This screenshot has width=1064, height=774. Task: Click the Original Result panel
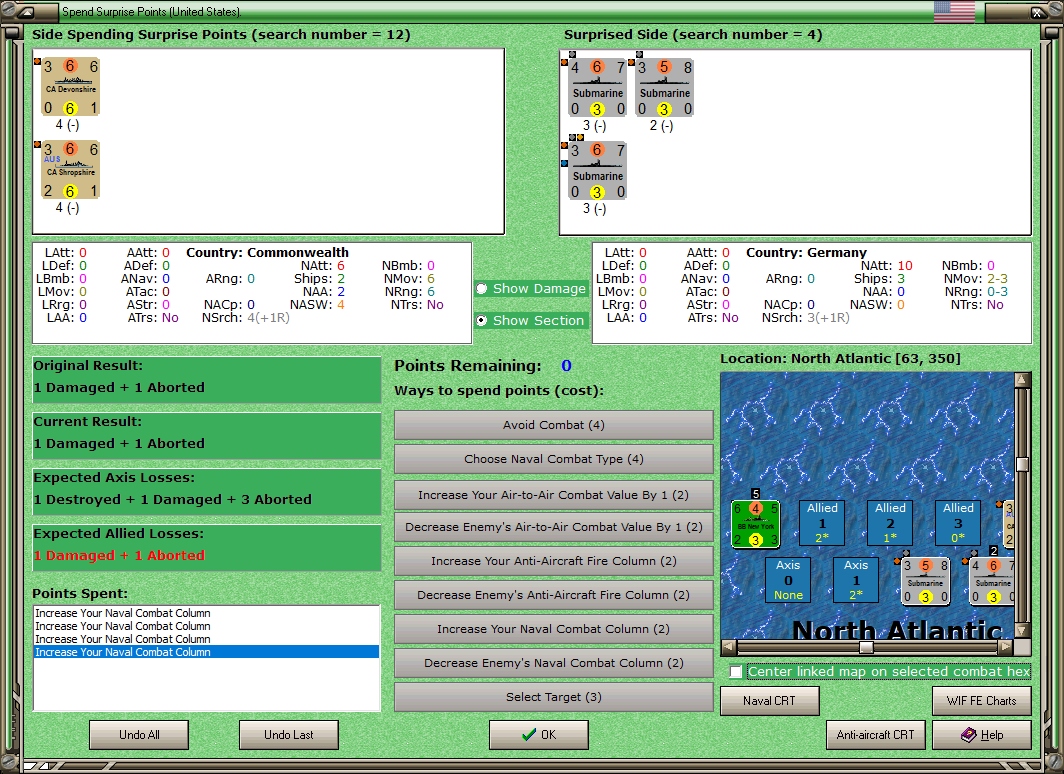coord(207,380)
